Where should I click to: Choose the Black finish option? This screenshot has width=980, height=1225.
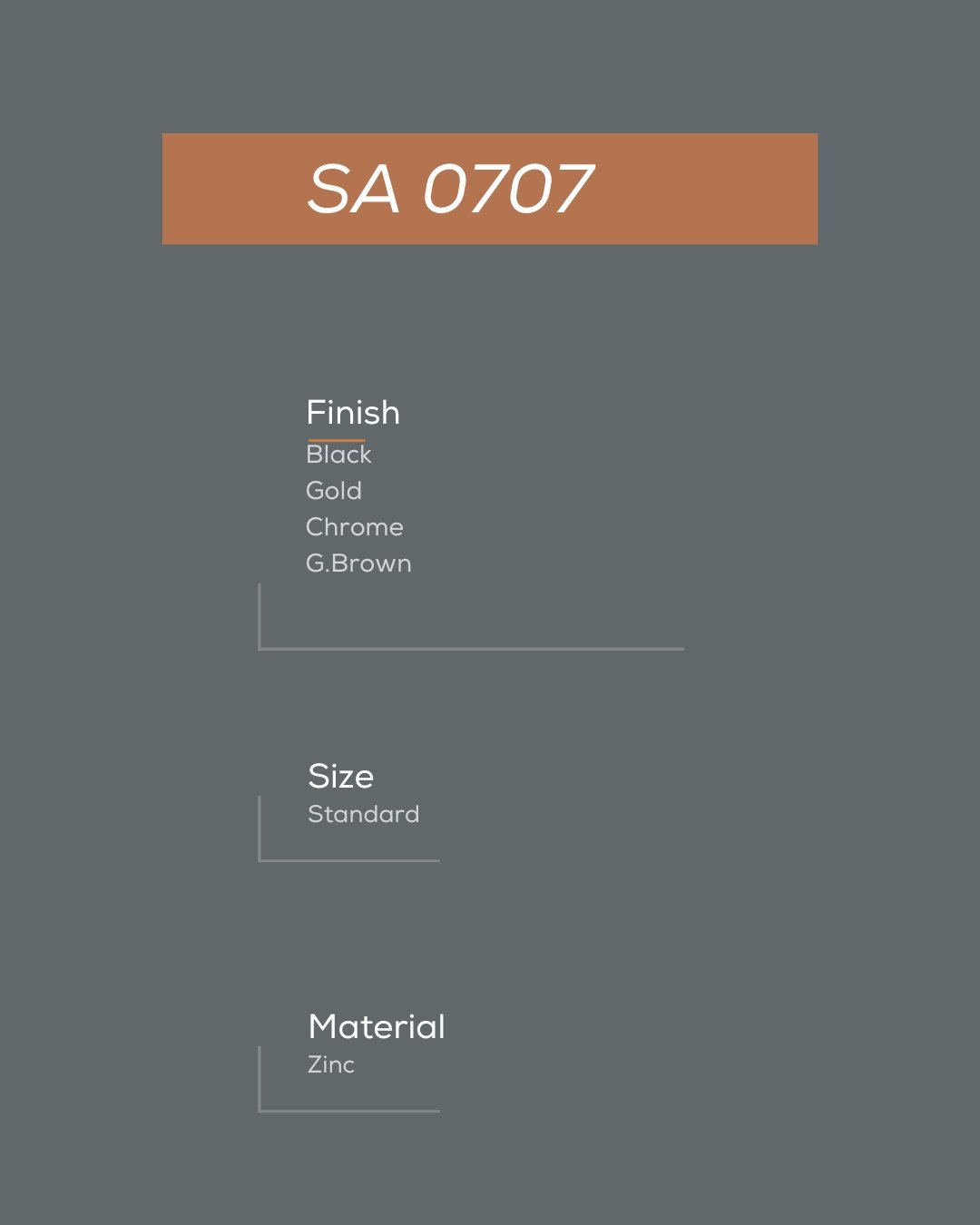pyautogui.click(x=338, y=455)
